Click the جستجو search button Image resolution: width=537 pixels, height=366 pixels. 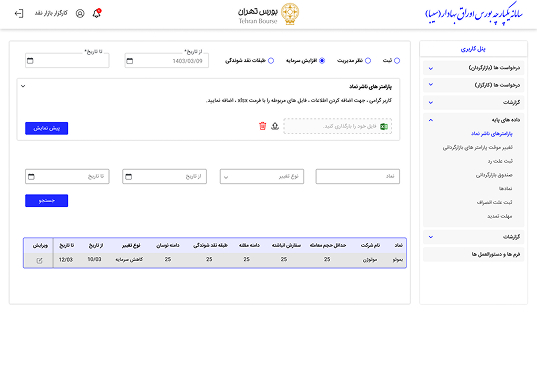pyautogui.click(x=47, y=201)
